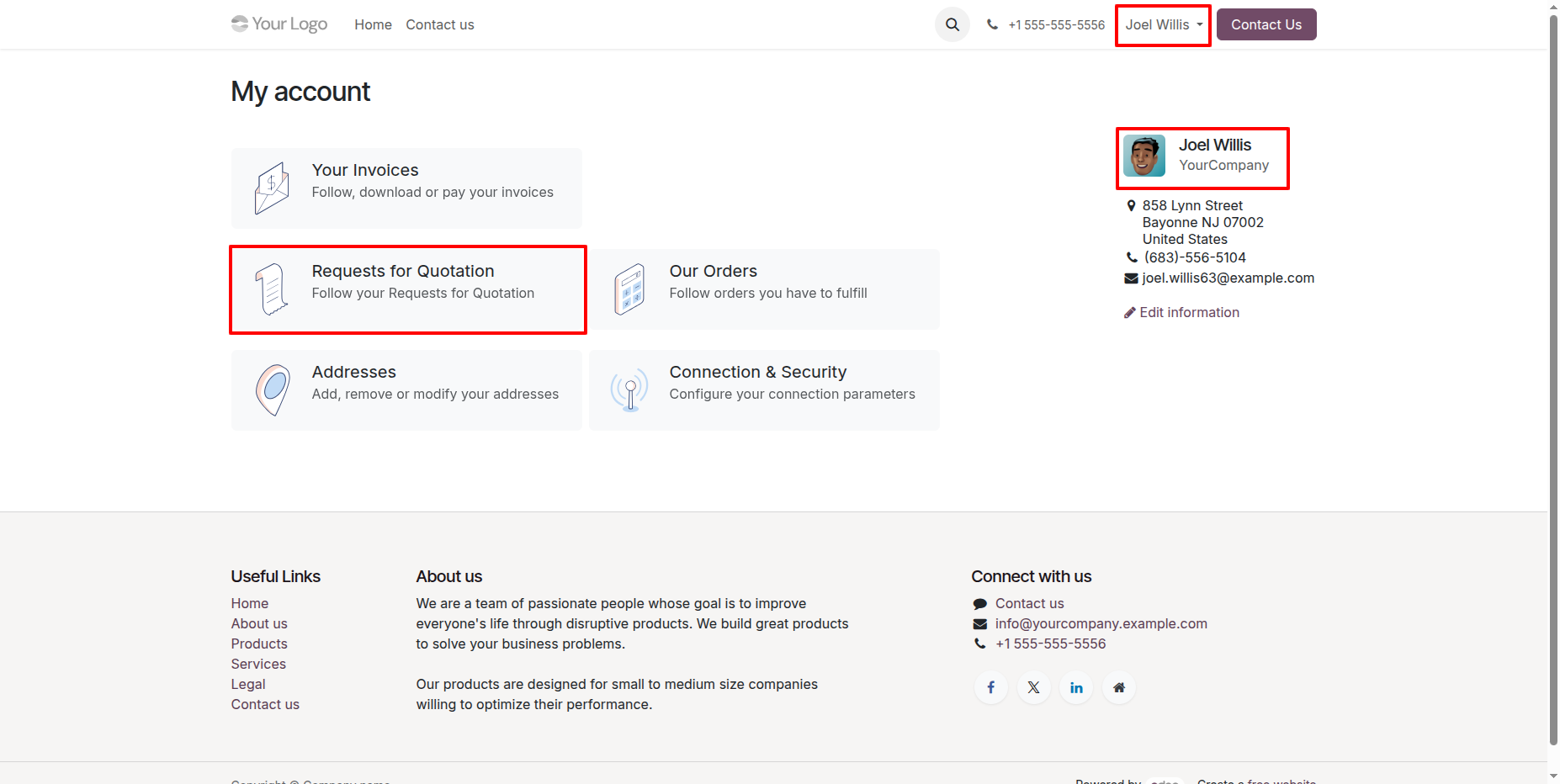1560x784 pixels.
Task: Click Contact us under Useful Links
Action: [265, 704]
